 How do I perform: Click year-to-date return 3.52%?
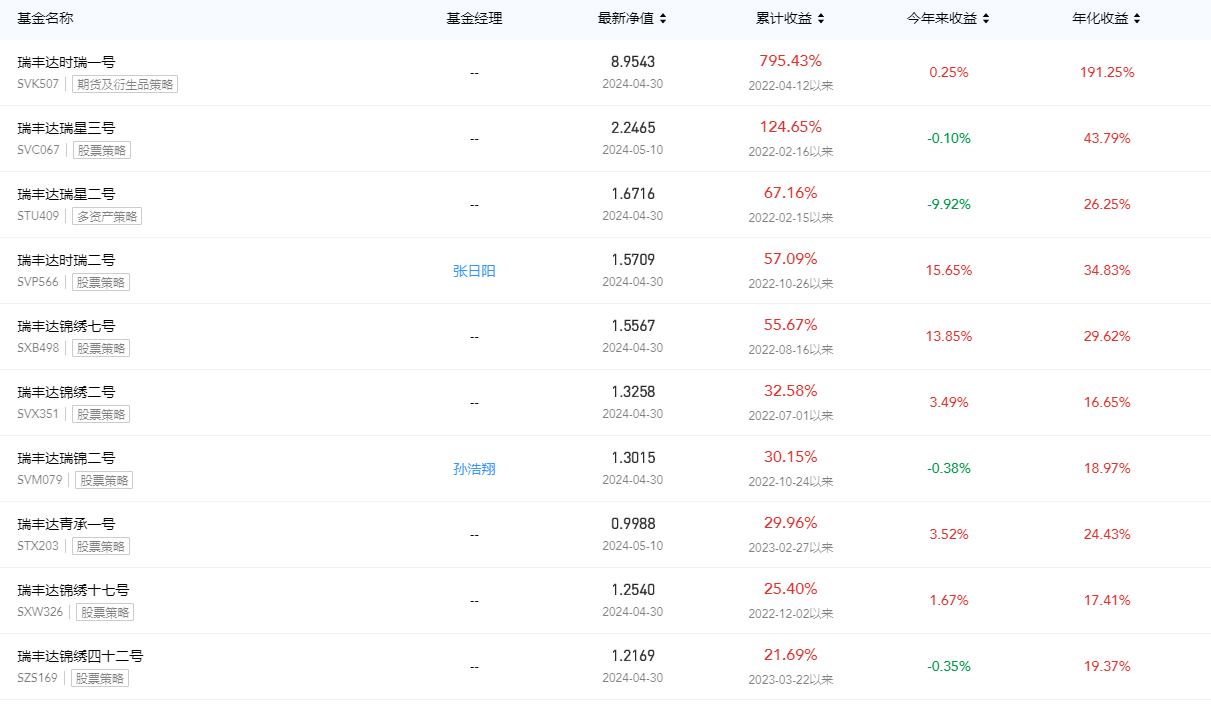coord(949,534)
